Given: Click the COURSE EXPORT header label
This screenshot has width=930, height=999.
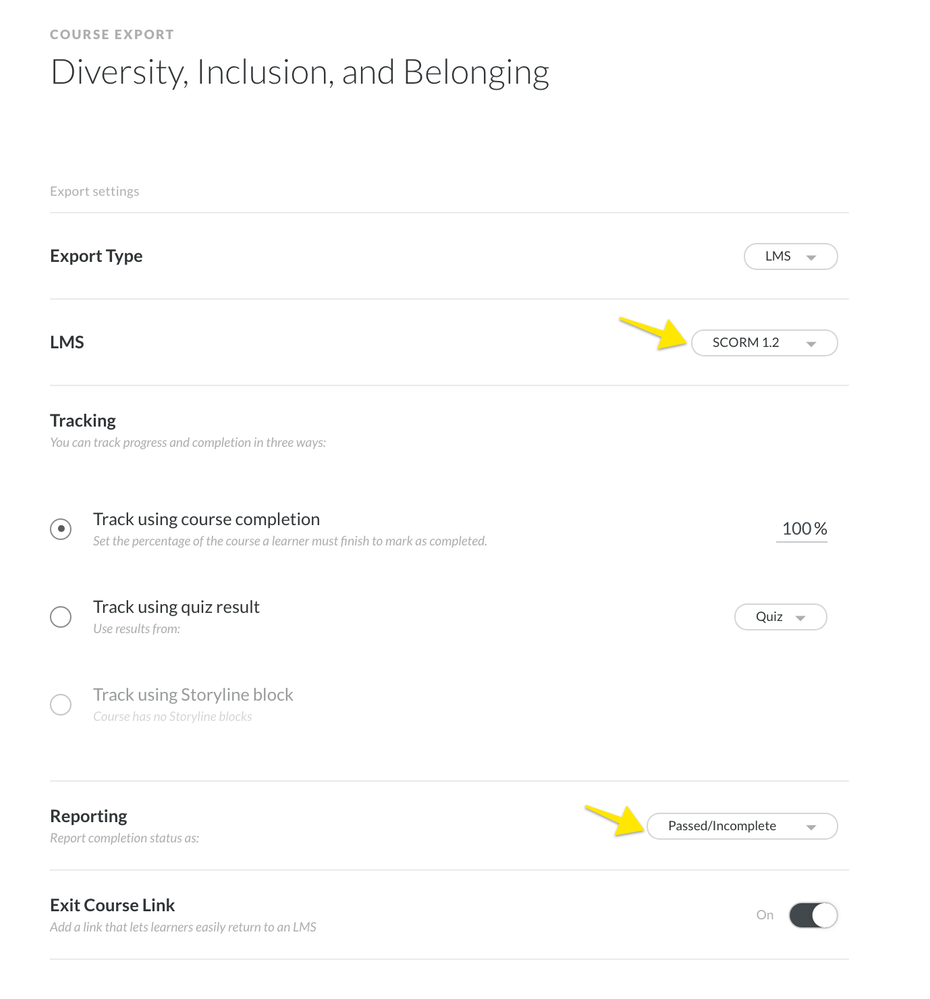Looking at the screenshot, I should pos(112,34).
